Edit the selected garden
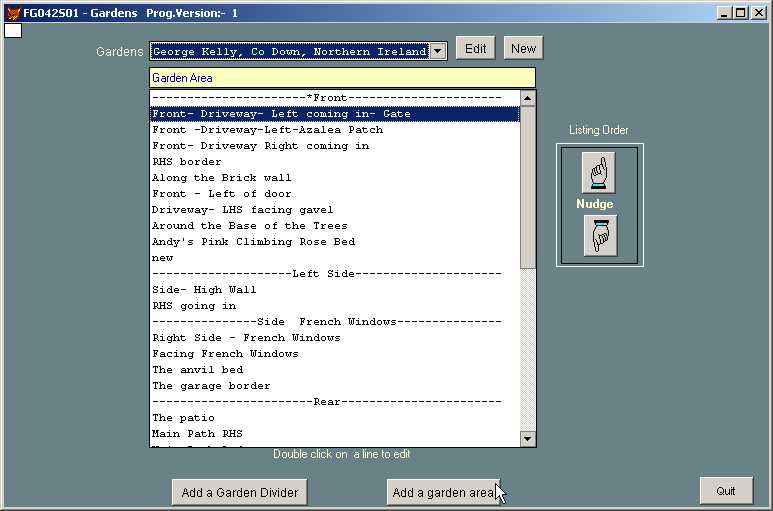Viewport: 773px width, 511px height. tap(475, 48)
